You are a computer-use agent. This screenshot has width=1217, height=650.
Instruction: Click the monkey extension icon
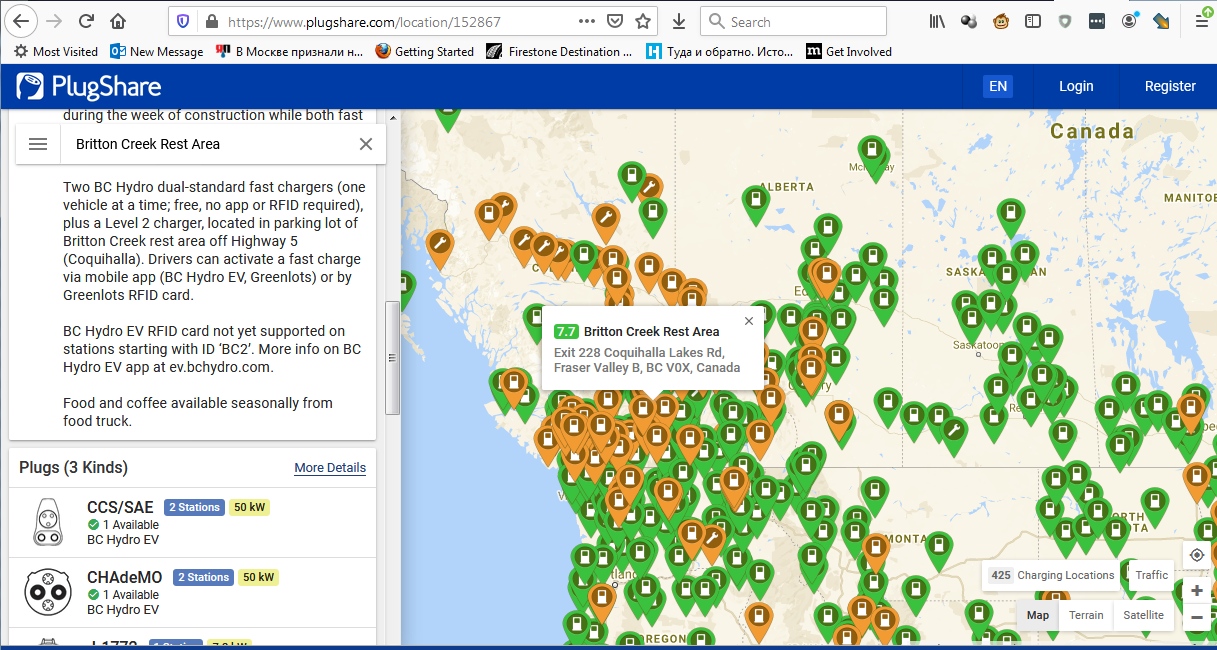point(1001,21)
